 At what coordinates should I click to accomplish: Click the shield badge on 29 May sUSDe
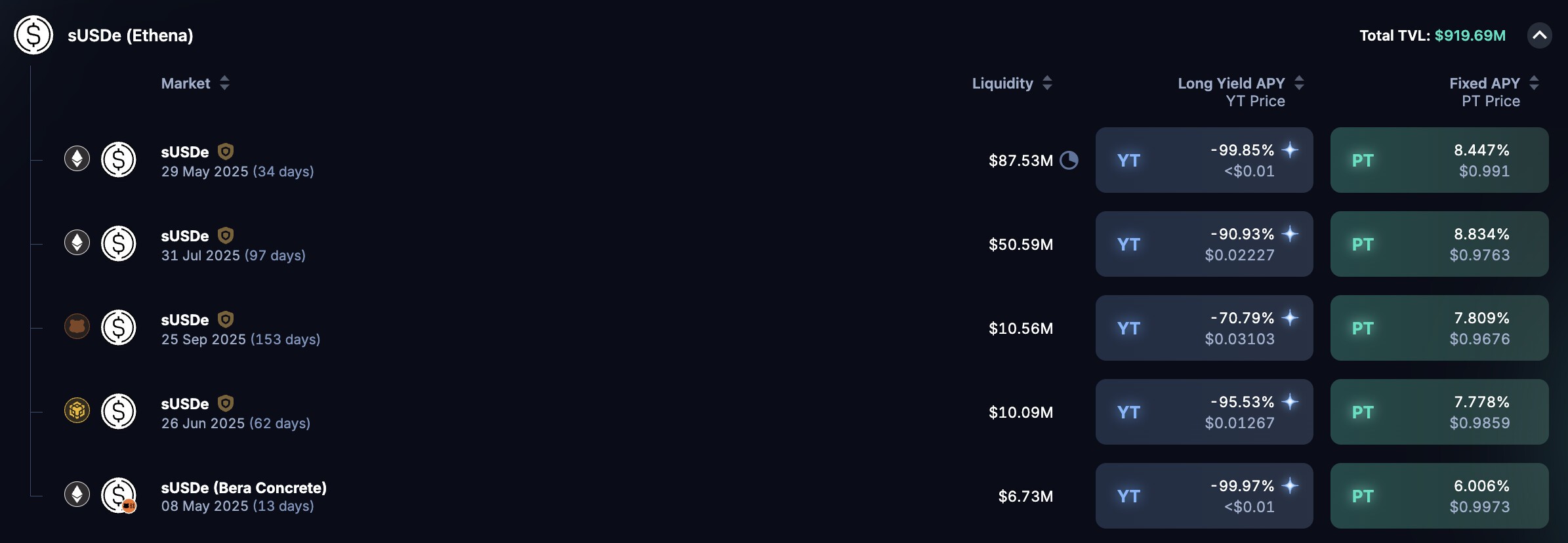(x=226, y=151)
